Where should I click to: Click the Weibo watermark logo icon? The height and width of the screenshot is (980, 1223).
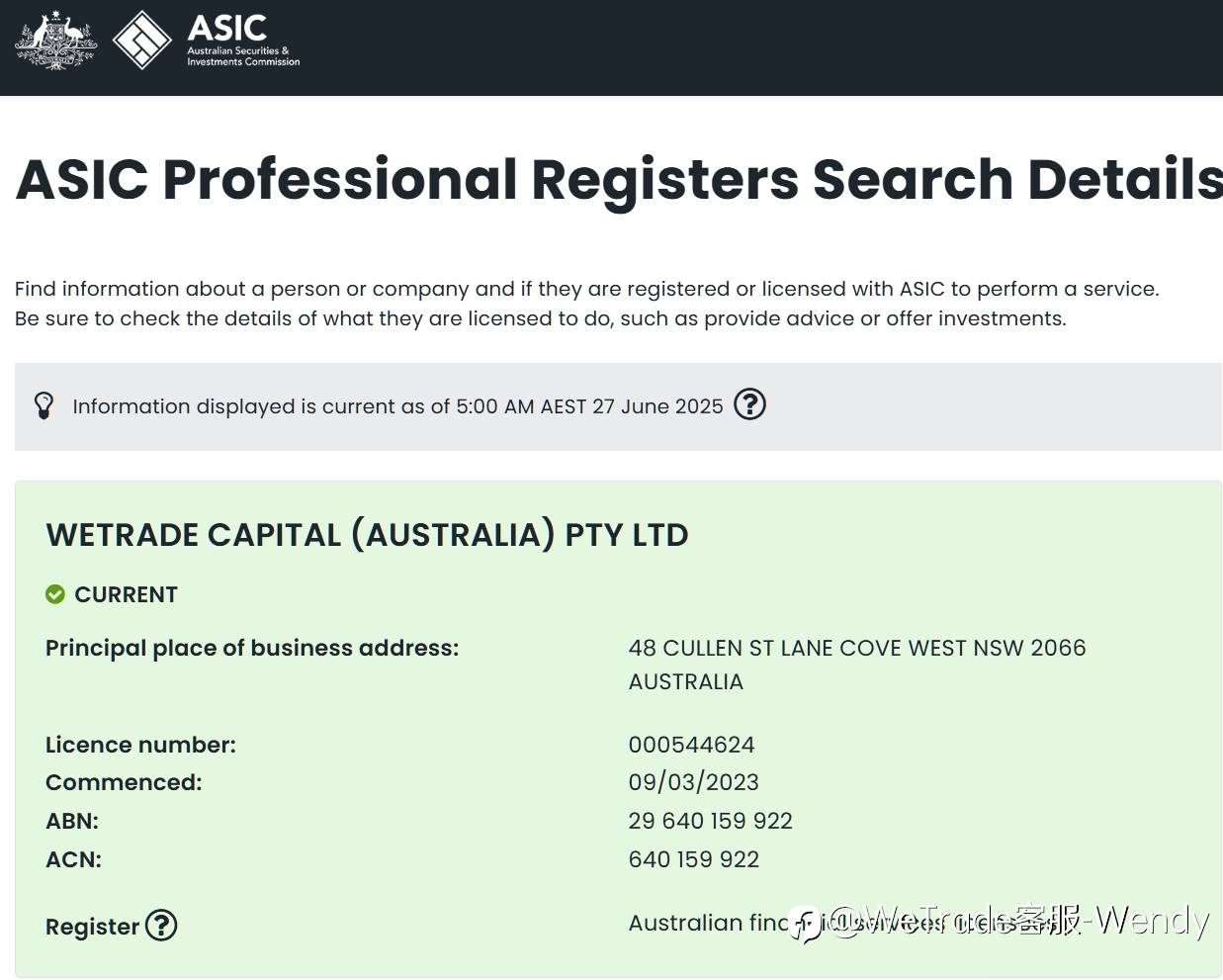coord(808,924)
